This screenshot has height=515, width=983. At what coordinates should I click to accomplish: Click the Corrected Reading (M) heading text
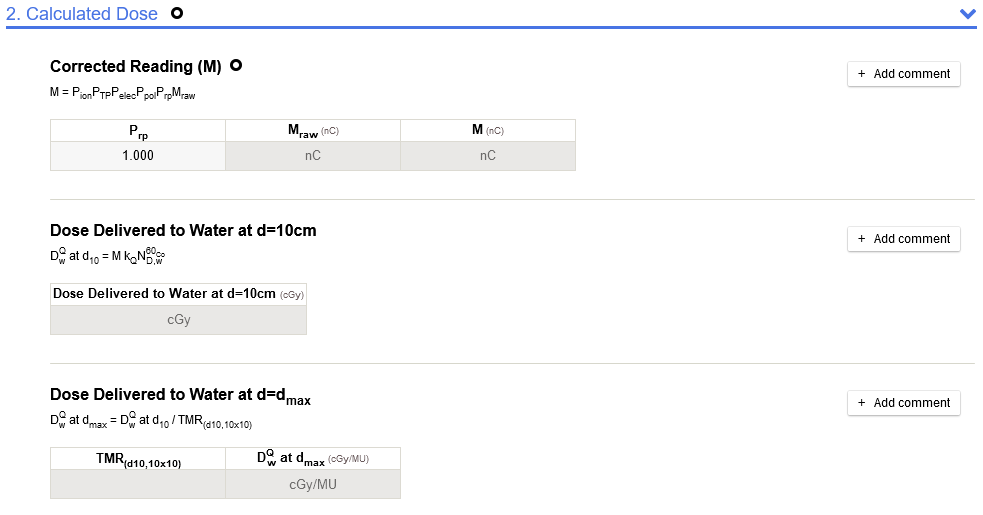click(x=135, y=67)
